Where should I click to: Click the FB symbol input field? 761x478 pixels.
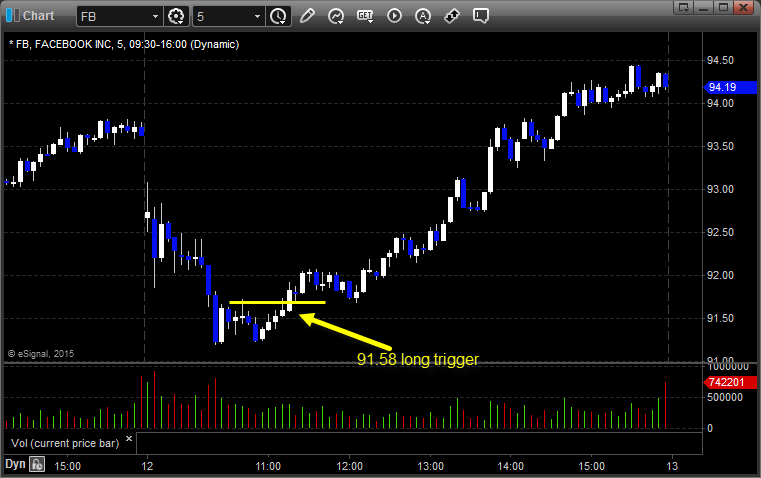(113, 16)
